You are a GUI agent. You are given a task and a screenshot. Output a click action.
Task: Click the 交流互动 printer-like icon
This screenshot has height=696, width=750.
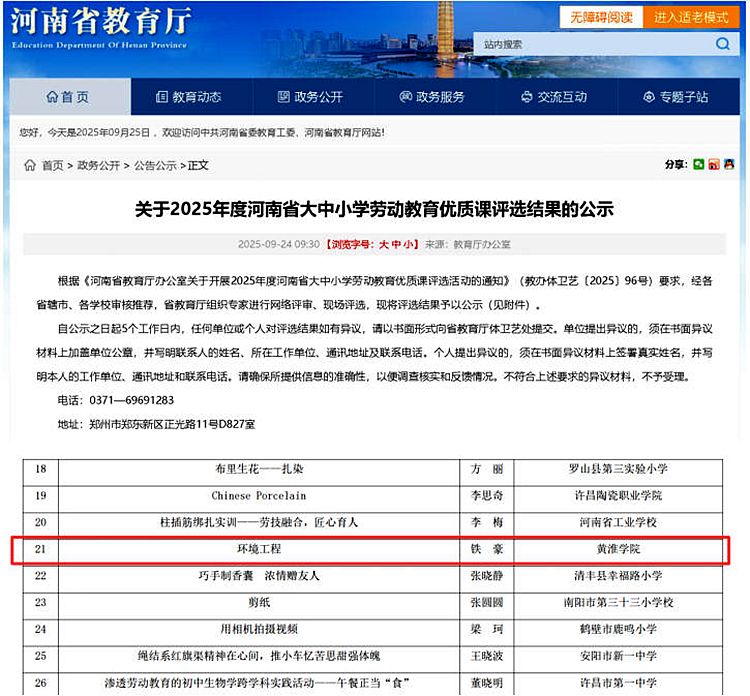click(527, 97)
